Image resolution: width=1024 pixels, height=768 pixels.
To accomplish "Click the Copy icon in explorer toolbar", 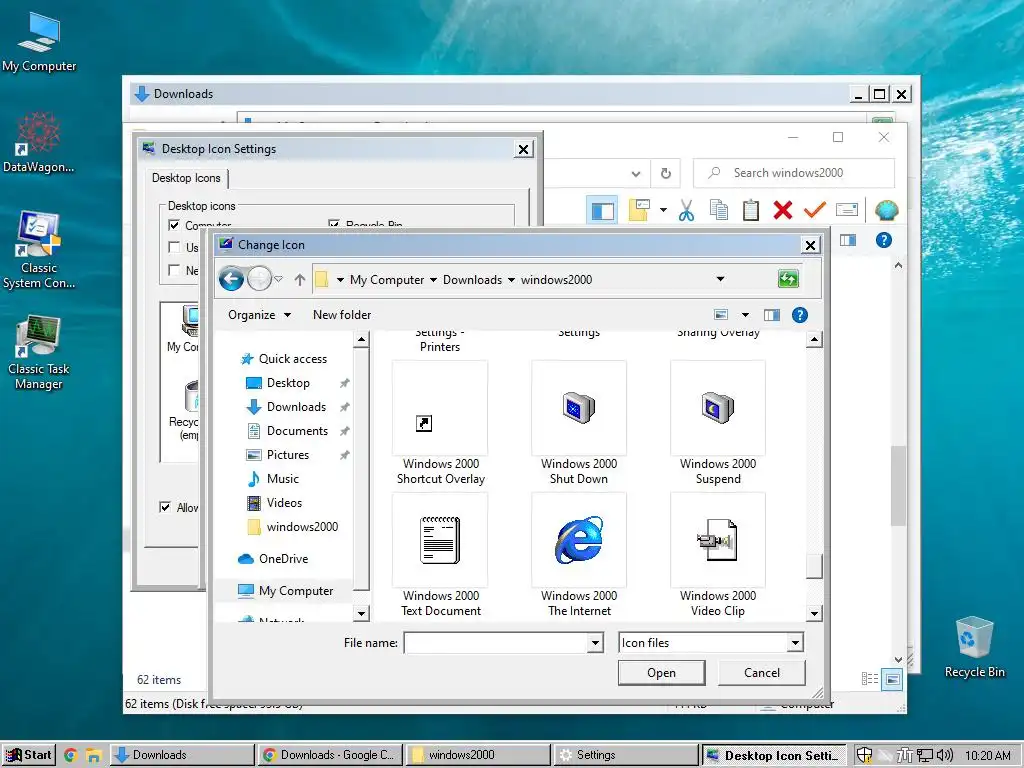I will (x=718, y=210).
